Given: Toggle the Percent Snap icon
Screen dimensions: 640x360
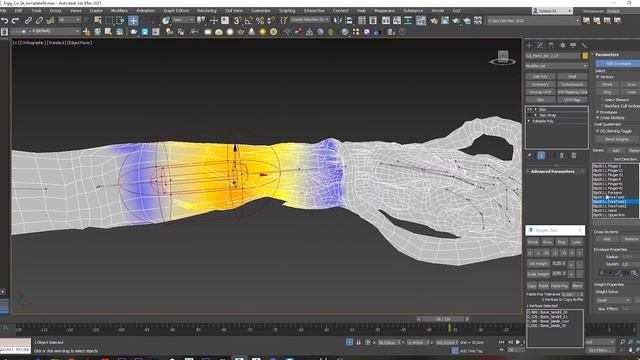Looking at the screenshot, I should [x=260, y=20].
